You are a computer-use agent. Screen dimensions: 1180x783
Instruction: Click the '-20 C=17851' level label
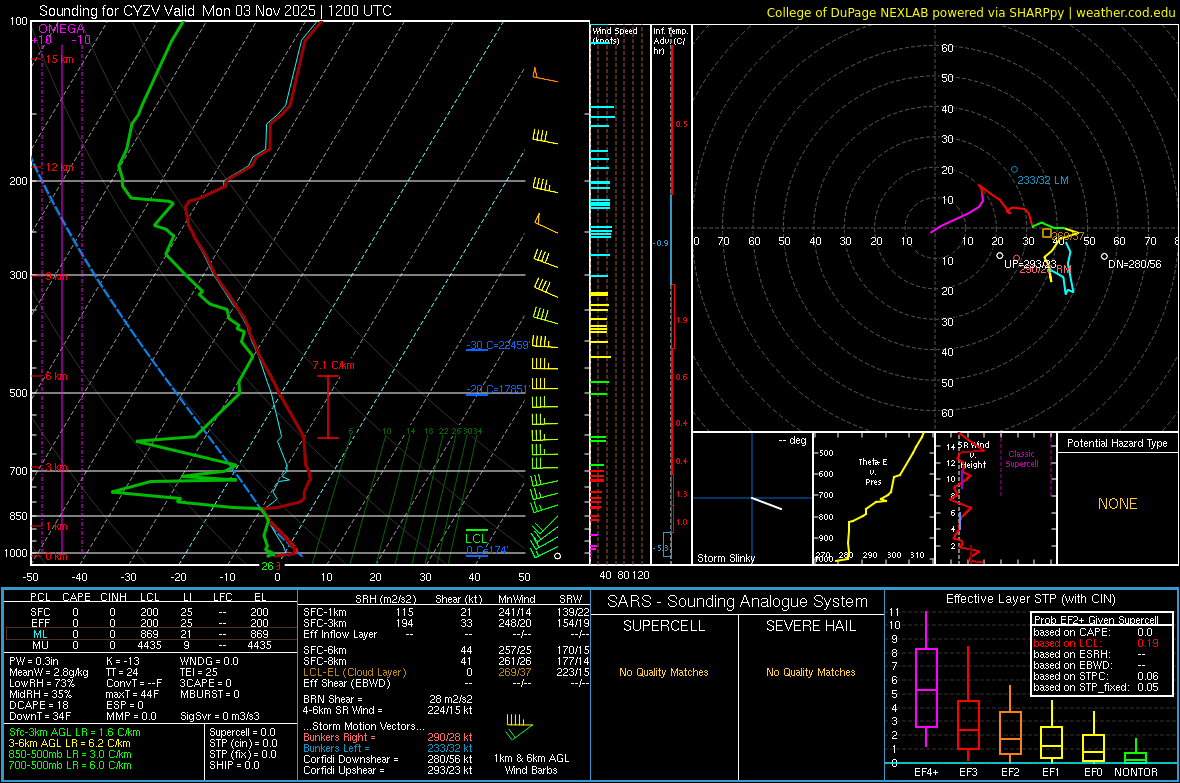click(496, 388)
